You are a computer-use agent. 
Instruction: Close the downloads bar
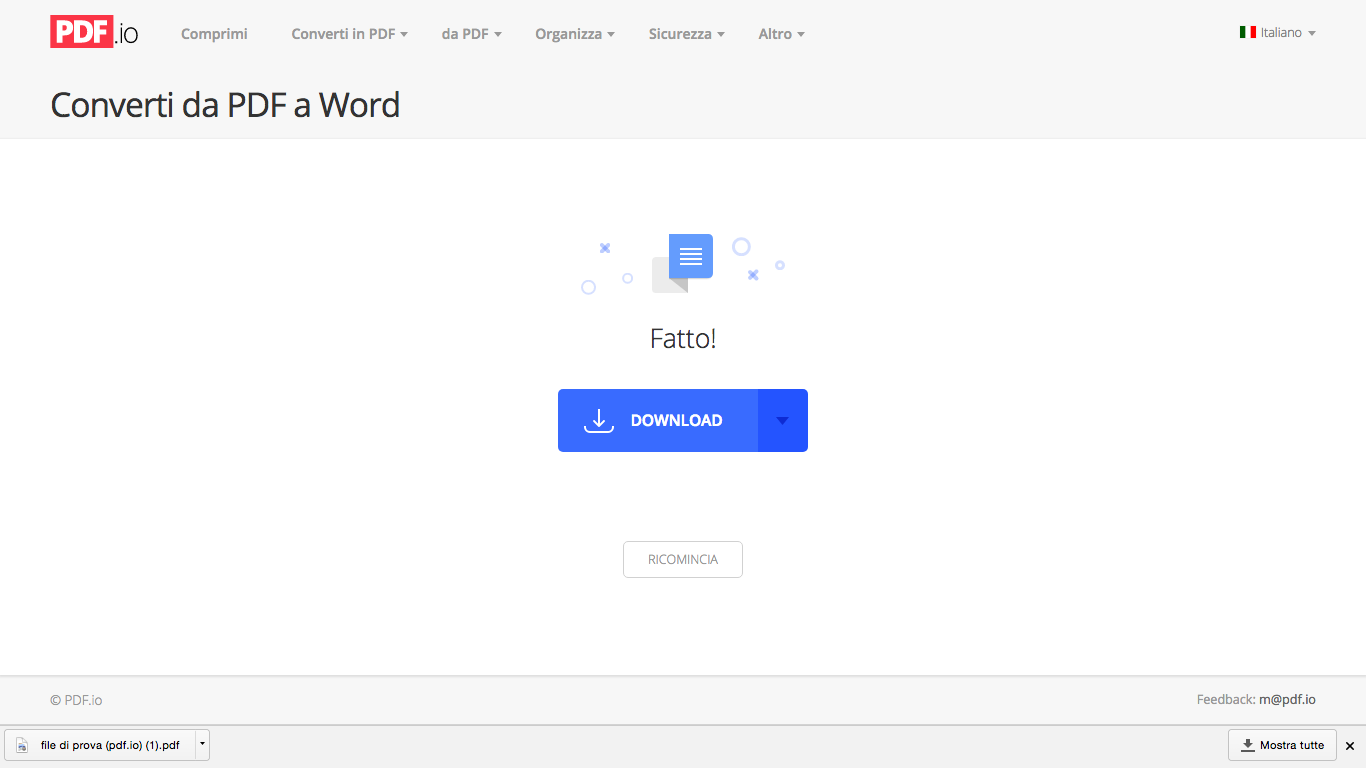pyautogui.click(x=1350, y=746)
